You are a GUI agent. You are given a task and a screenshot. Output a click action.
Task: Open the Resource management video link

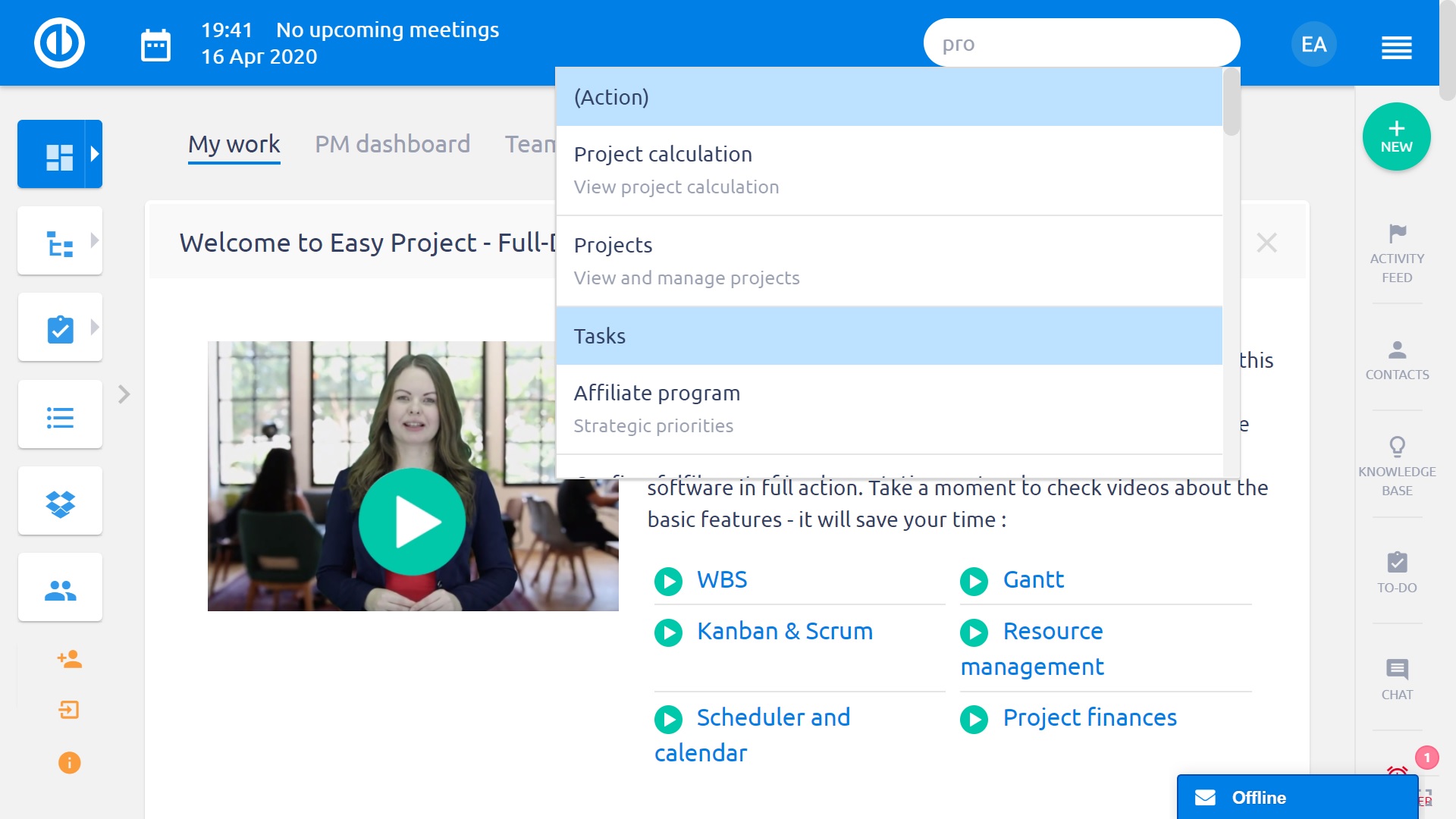[1032, 648]
